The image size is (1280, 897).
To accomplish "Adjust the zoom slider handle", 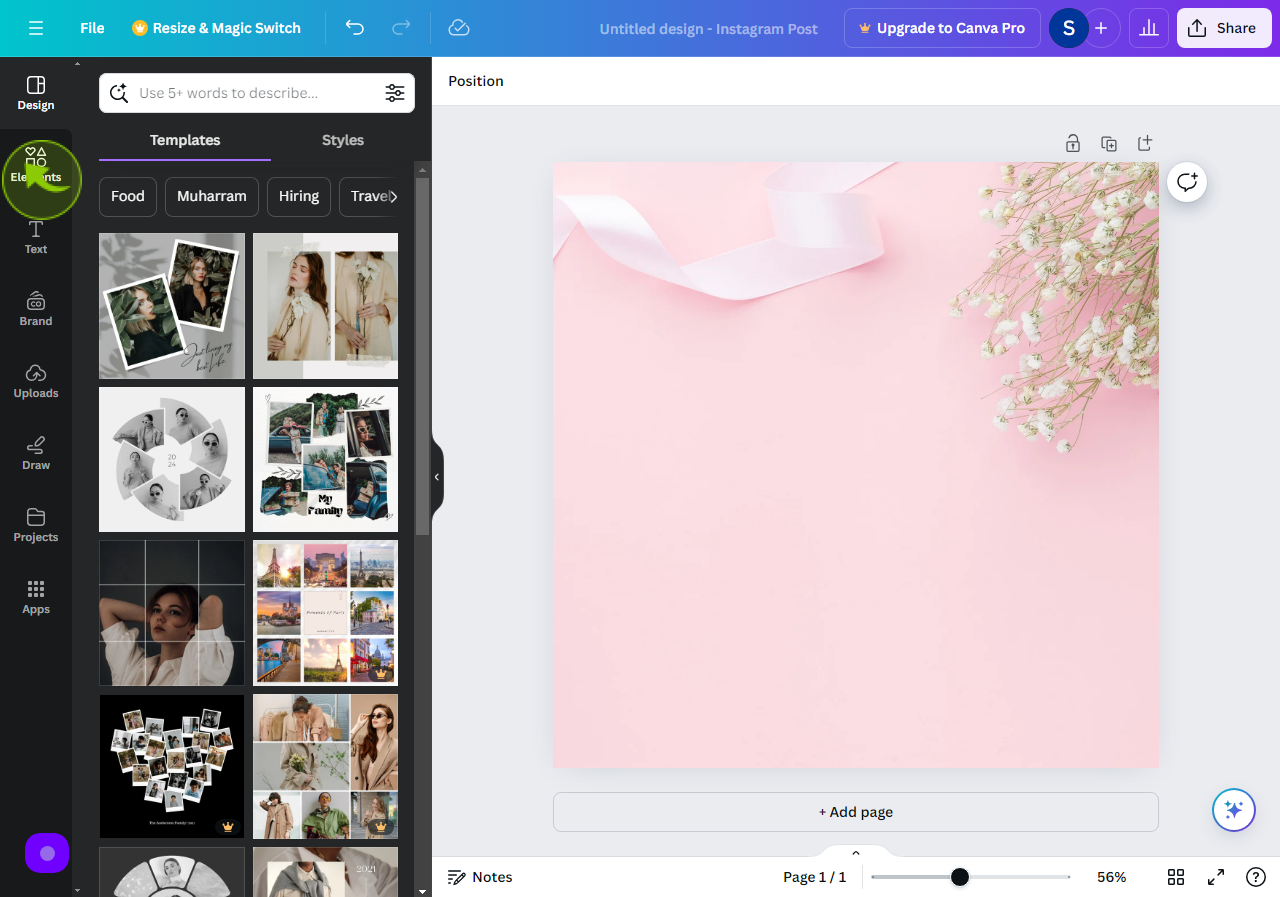I will pos(960,877).
